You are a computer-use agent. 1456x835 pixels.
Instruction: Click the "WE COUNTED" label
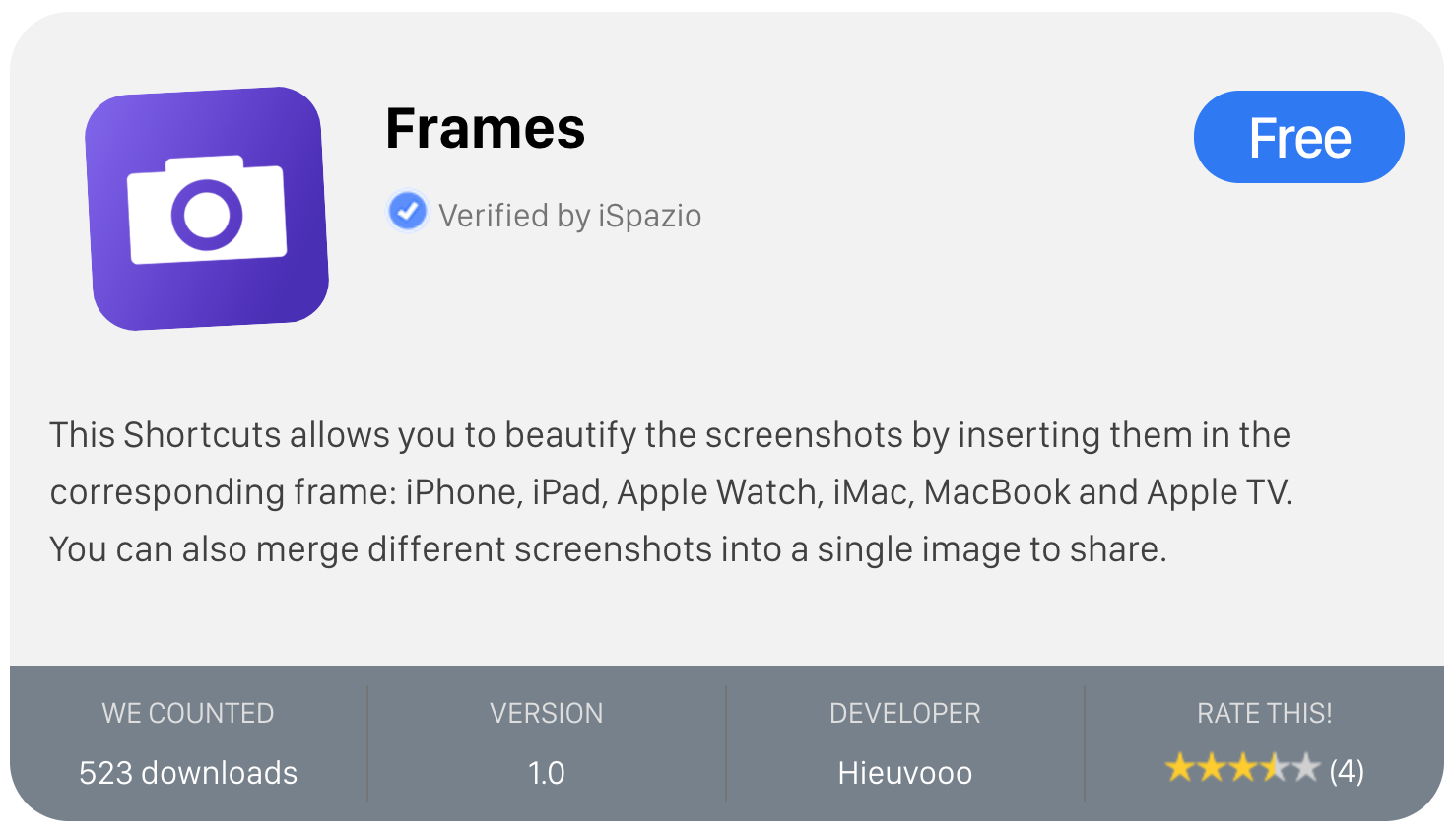188,713
